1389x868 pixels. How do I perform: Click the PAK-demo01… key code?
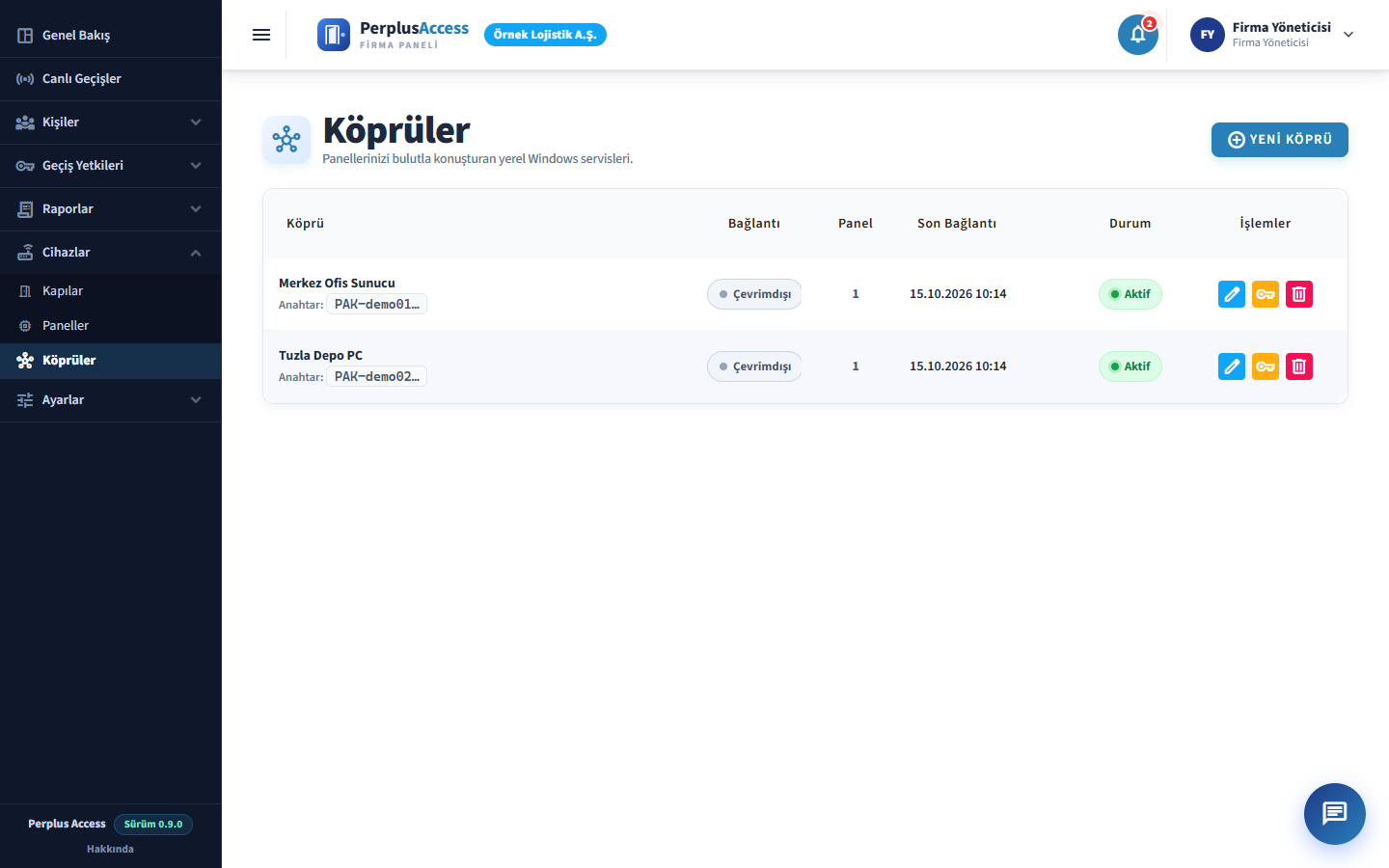point(377,305)
